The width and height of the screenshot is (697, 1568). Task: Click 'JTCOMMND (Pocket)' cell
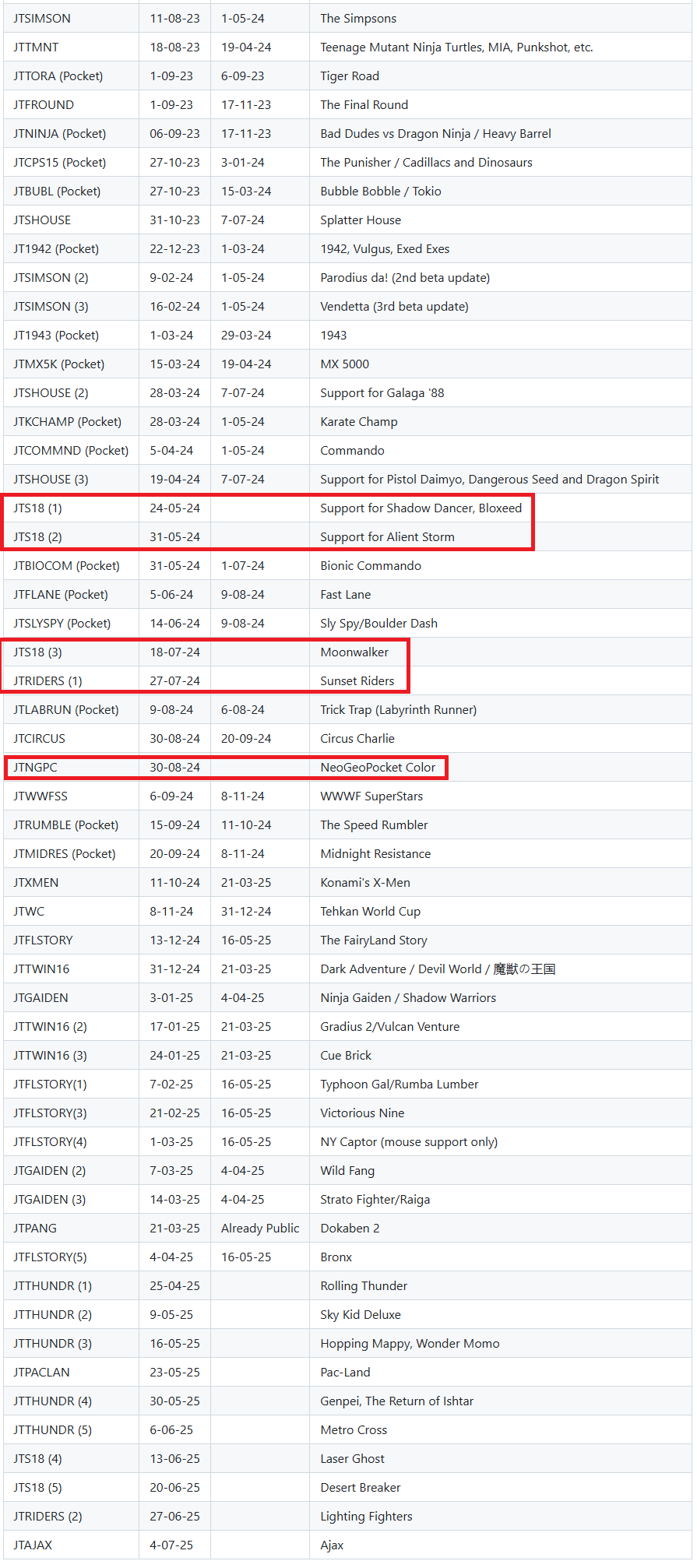[71, 451]
